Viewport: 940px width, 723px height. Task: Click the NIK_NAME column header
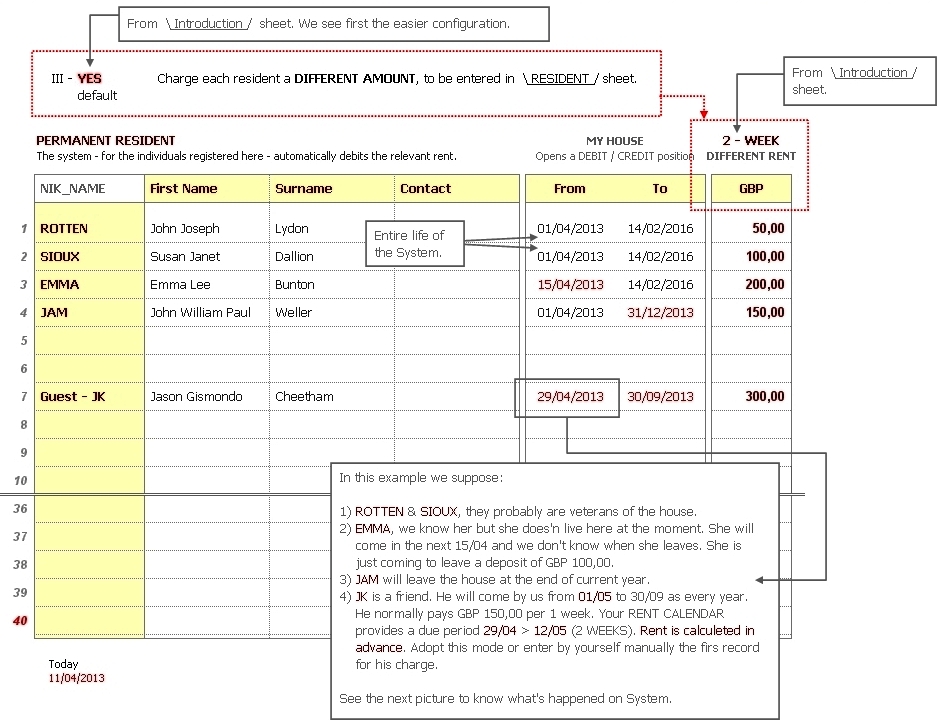(x=89, y=189)
